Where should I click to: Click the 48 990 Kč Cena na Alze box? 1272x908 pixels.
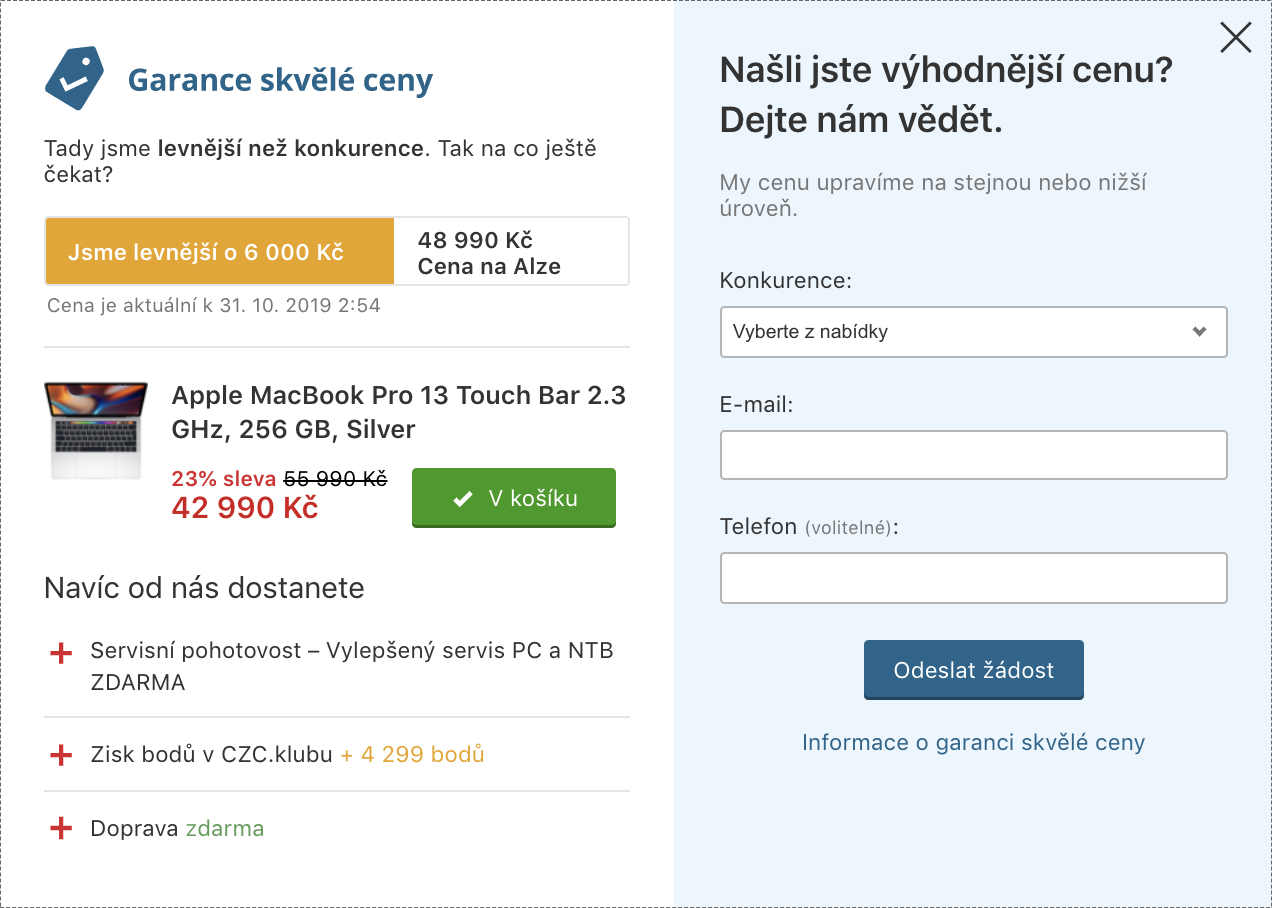(x=511, y=252)
